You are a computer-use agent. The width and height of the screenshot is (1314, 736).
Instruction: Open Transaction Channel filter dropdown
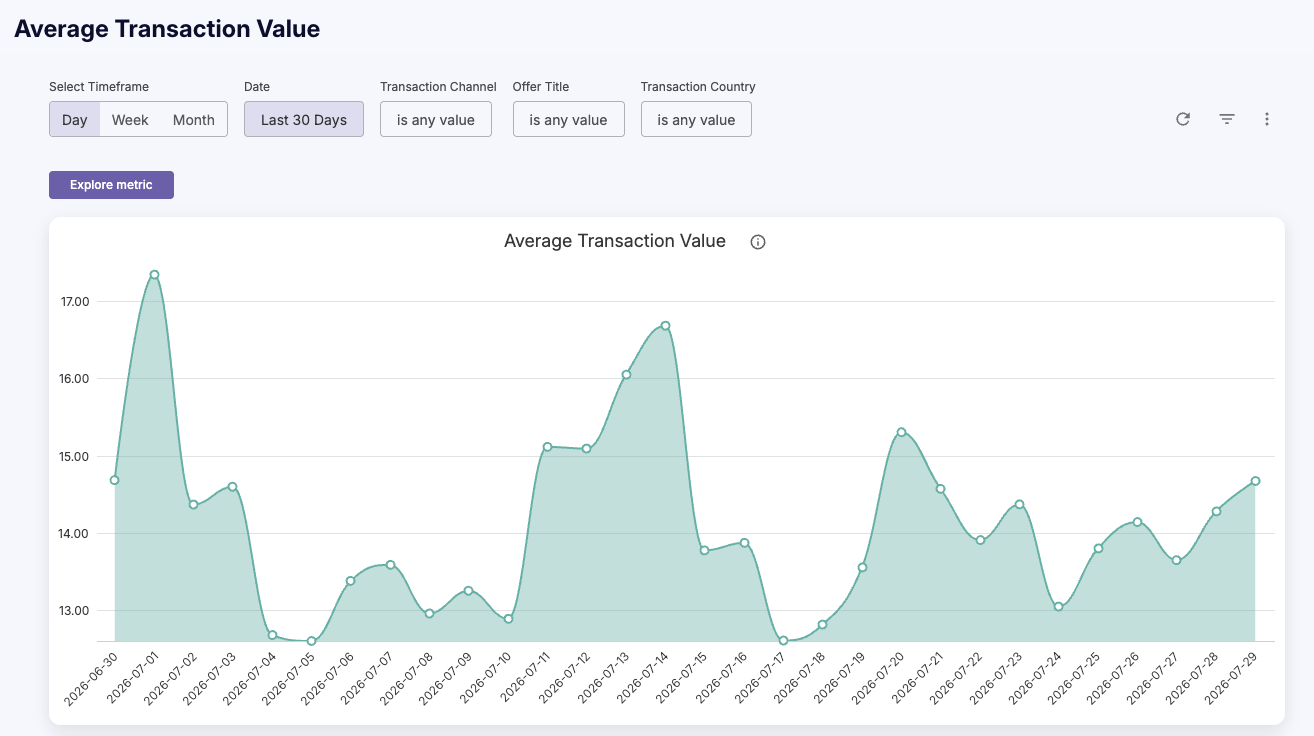point(436,120)
